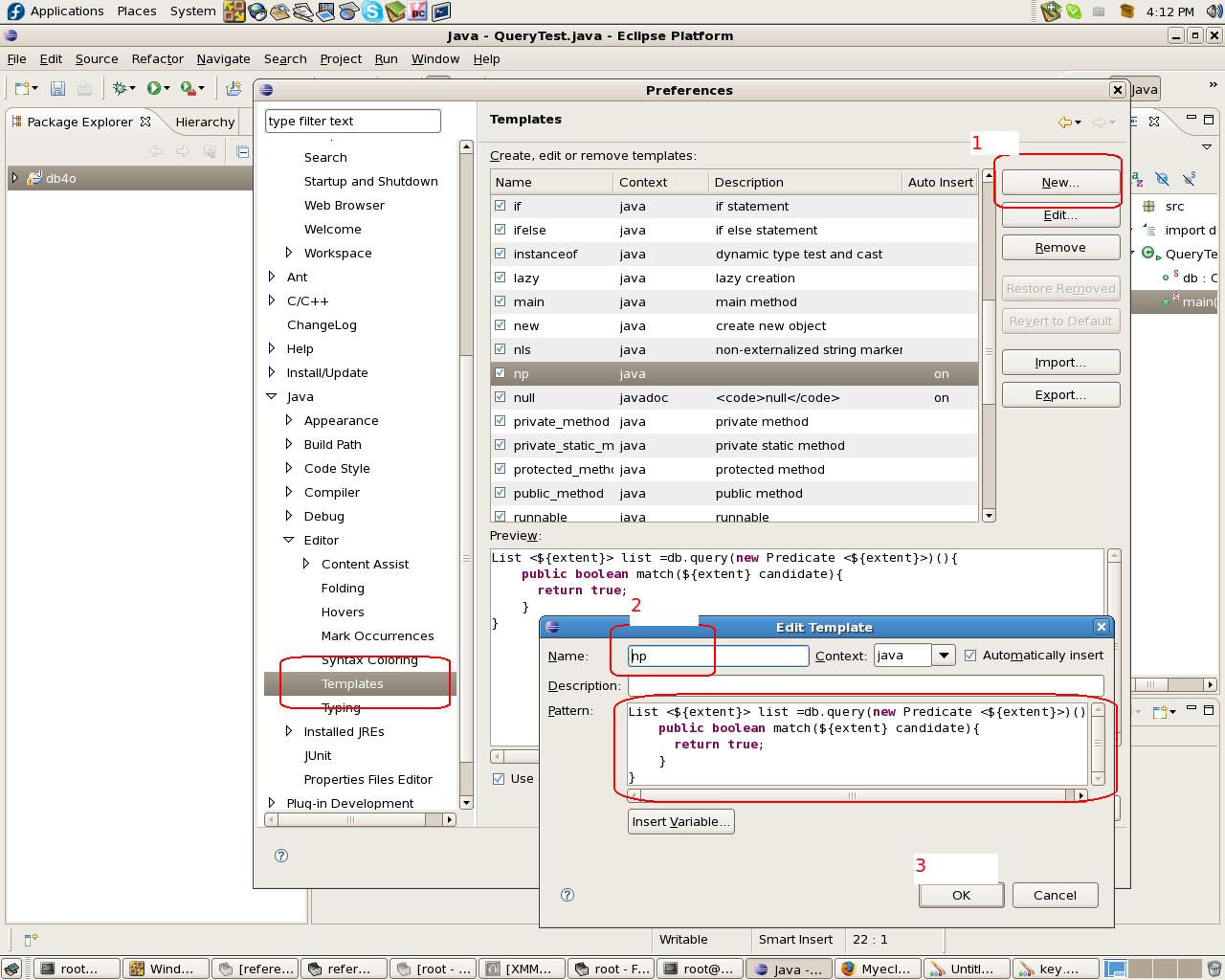Click the green checkmark tray icon
Image resolution: width=1225 pixels, height=980 pixels.
1074,11
